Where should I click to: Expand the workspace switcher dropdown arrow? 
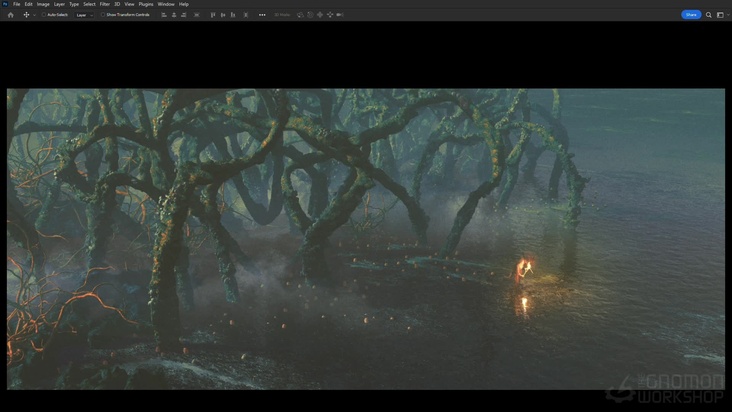(x=728, y=15)
